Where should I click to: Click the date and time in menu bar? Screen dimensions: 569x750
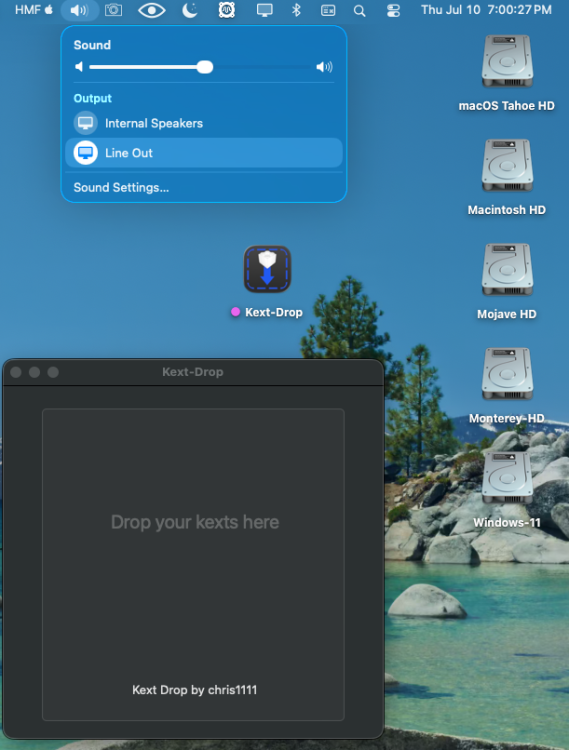[x=486, y=10]
